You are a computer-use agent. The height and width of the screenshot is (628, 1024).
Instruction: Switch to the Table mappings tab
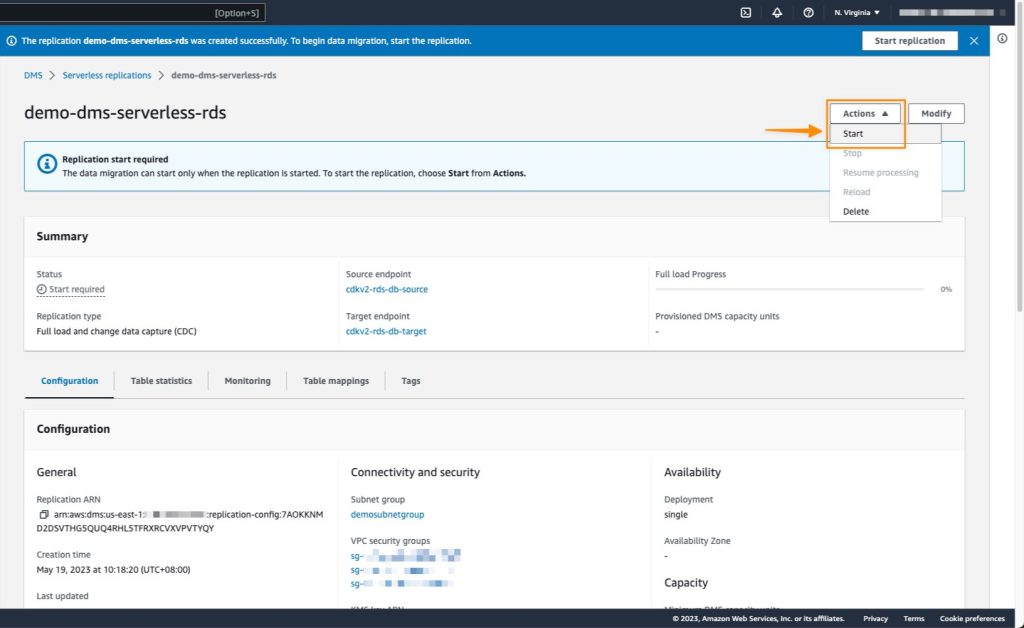click(336, 381)
